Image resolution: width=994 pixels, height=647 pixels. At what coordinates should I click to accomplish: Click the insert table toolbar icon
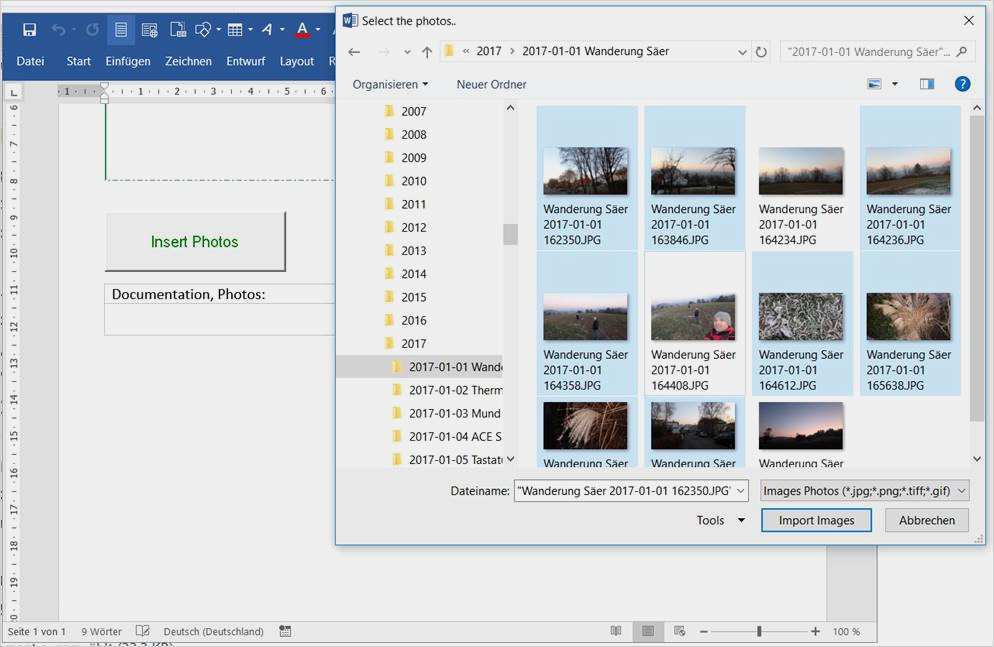[235, 30]
